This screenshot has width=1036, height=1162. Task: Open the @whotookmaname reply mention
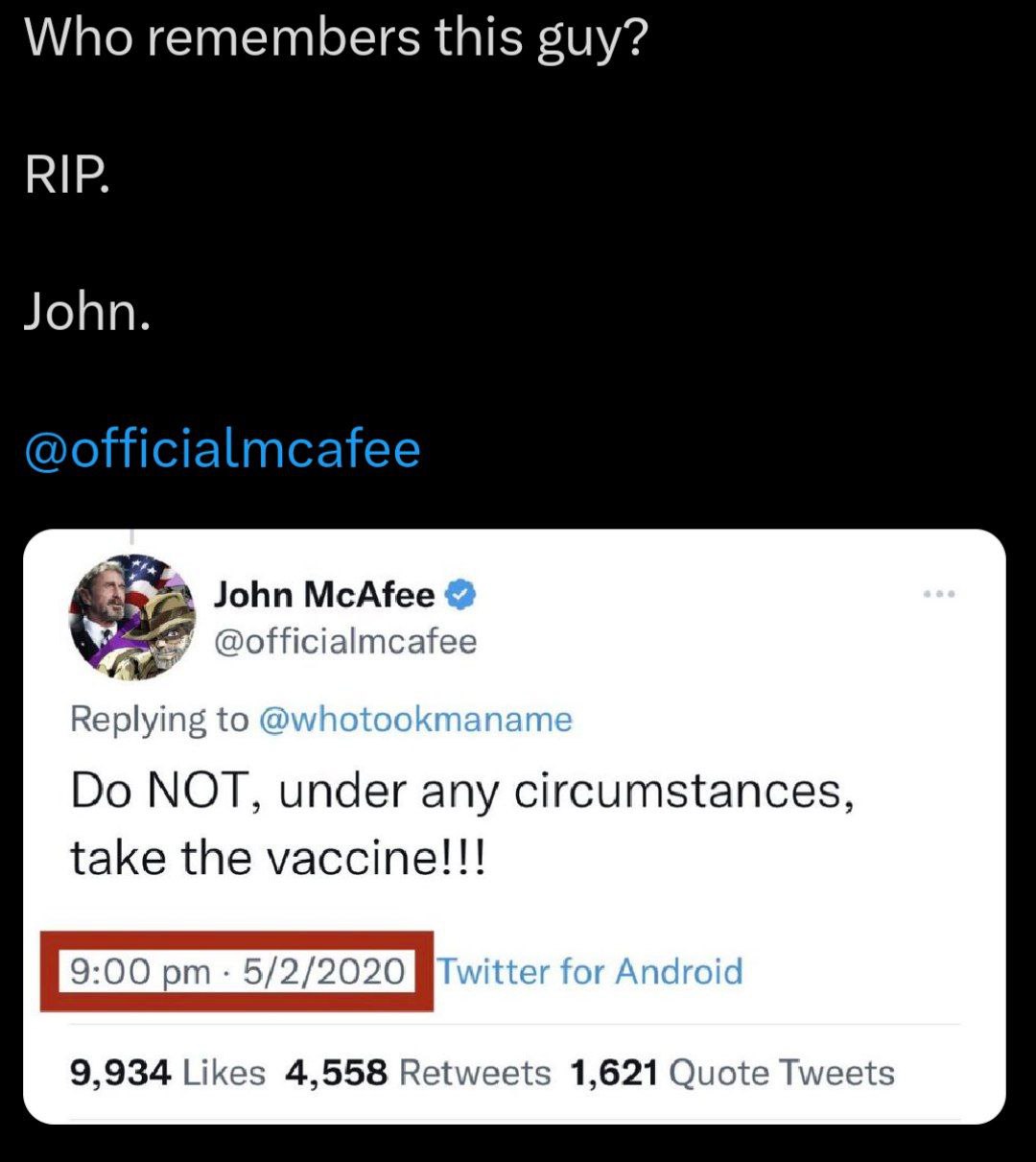pyautogui.click(x=415, y=719)
